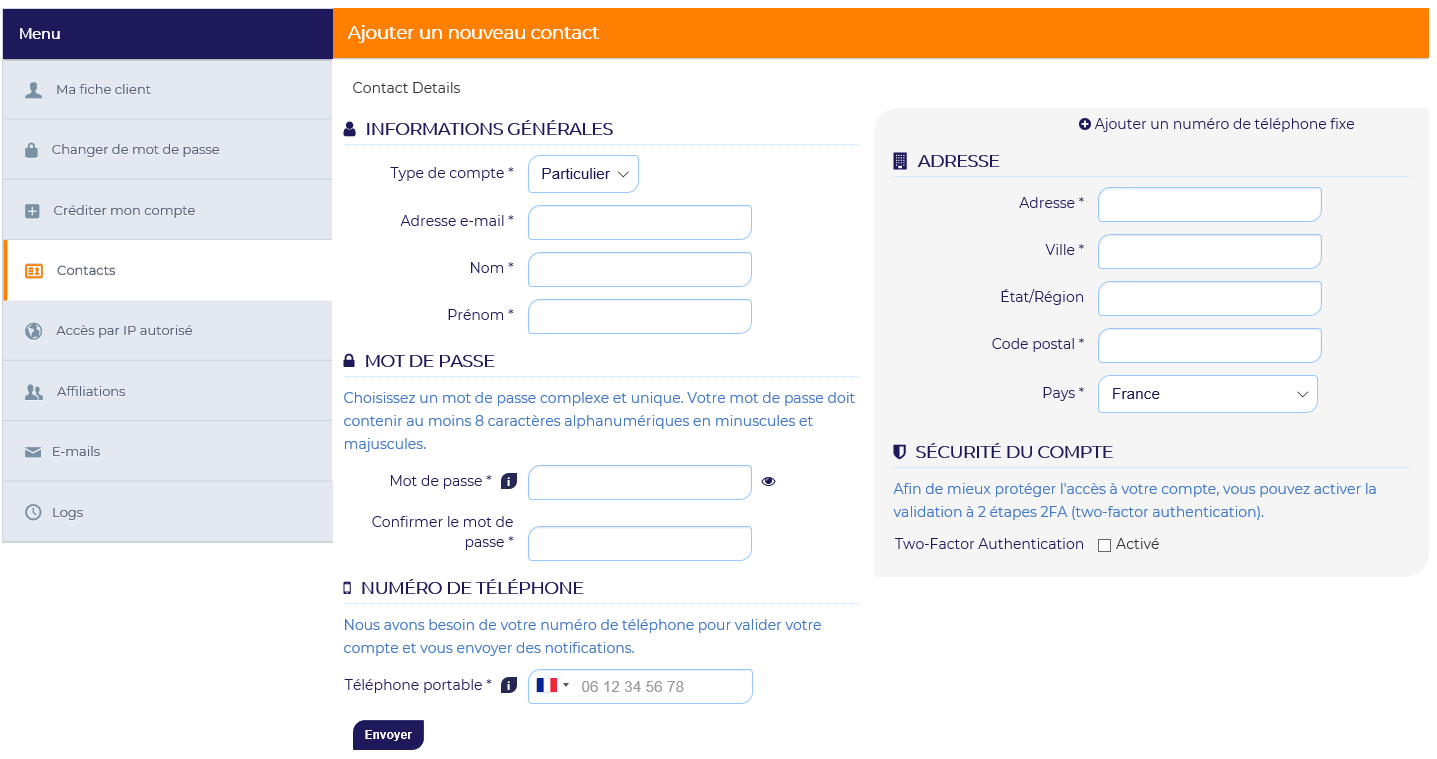Click the info icon next to Mot de passe
Screen dimensions: 1437x759
pyautogui.click(x=508, y=481)
